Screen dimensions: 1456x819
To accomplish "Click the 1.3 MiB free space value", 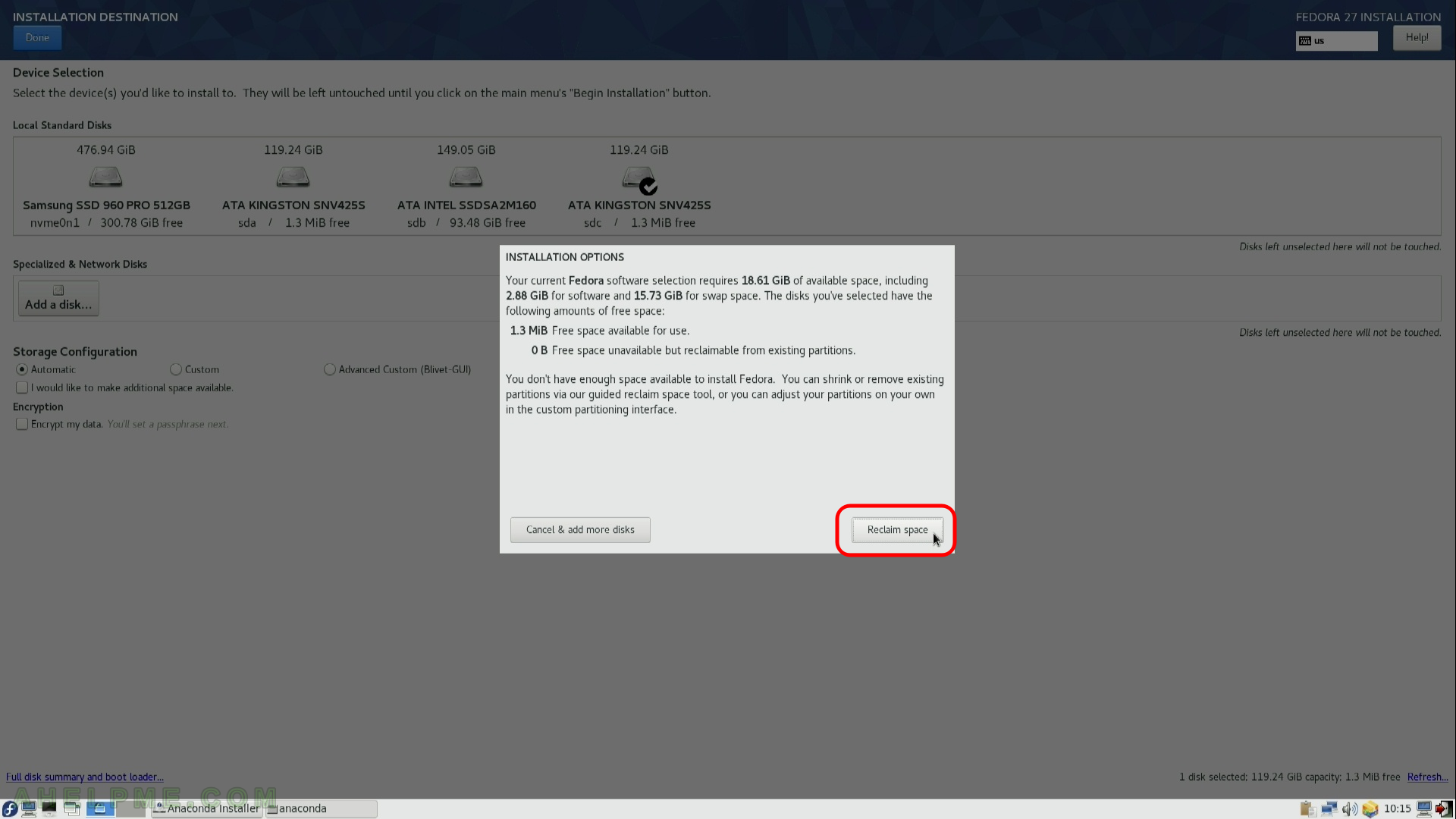I will (529, 331).
